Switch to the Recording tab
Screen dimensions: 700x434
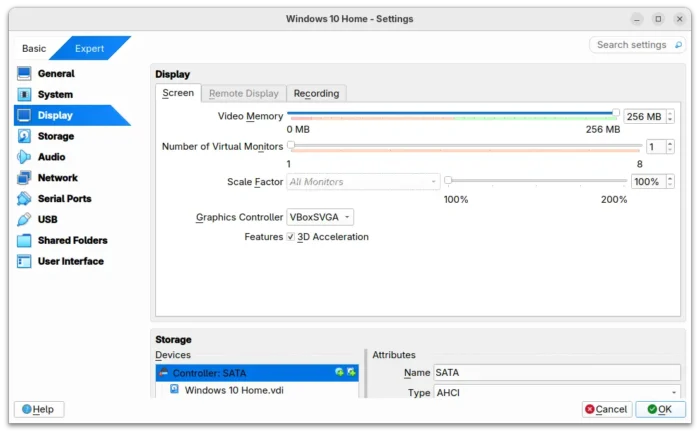tap(316, 93)
